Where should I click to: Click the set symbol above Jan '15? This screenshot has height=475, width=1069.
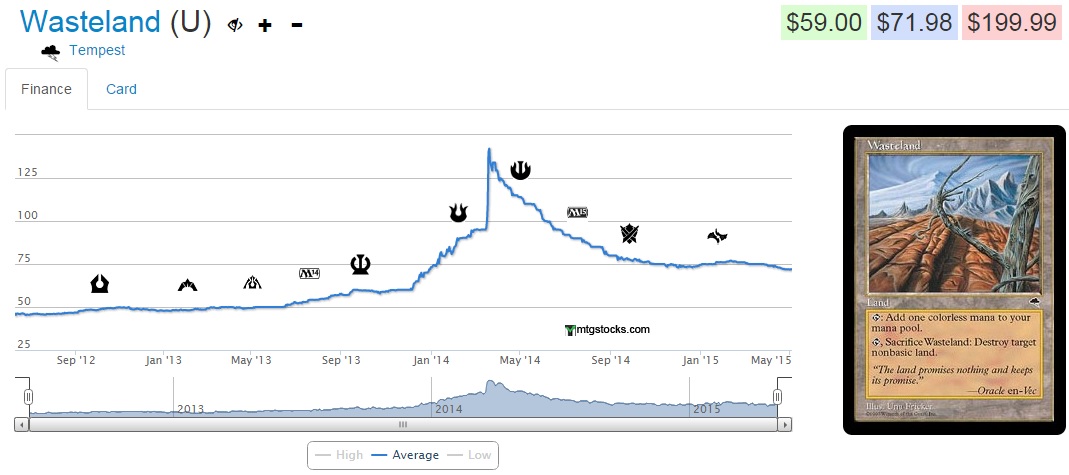[x=716, y=236]
